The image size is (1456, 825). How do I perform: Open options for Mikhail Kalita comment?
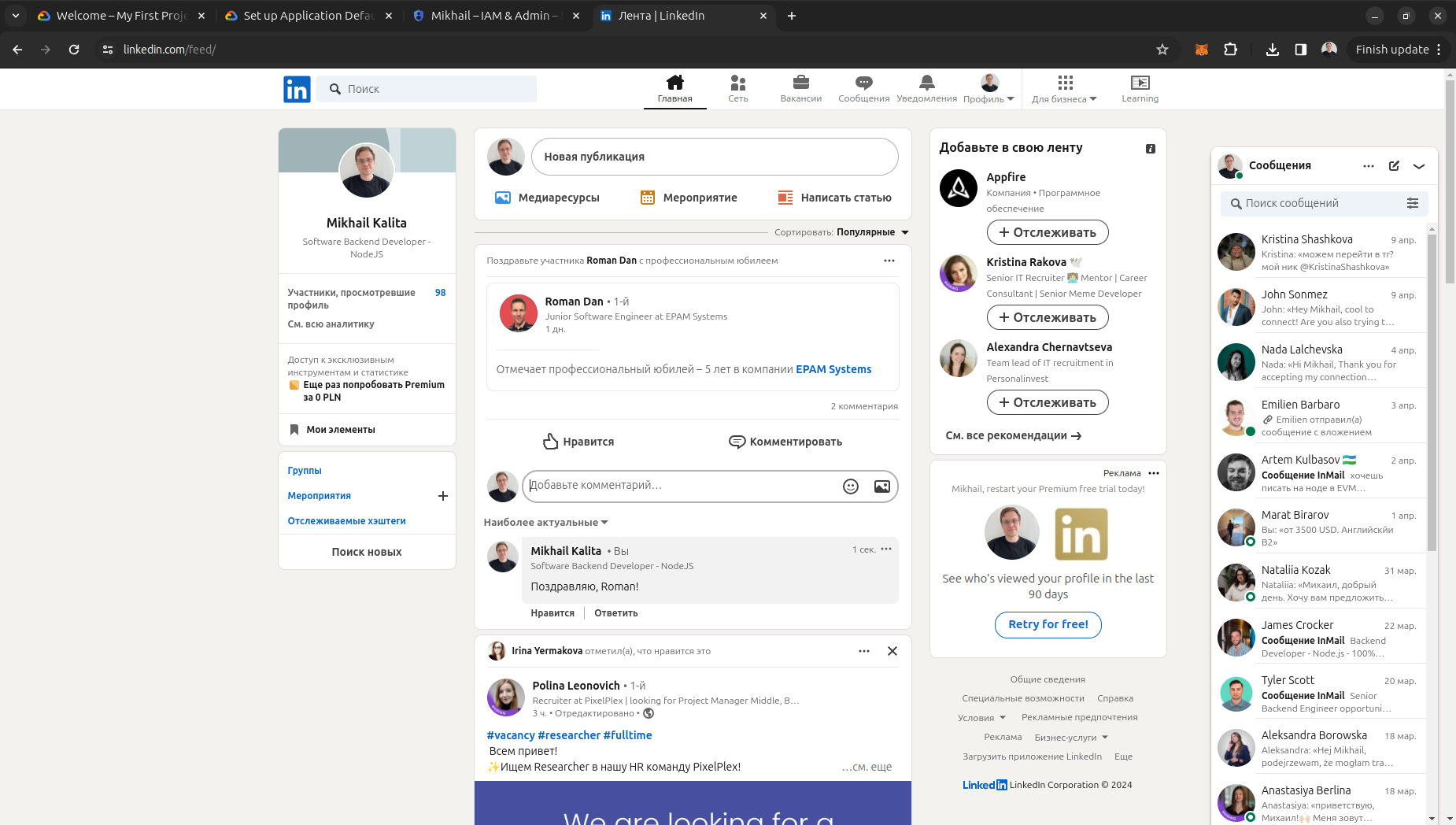tap(886, 549)
